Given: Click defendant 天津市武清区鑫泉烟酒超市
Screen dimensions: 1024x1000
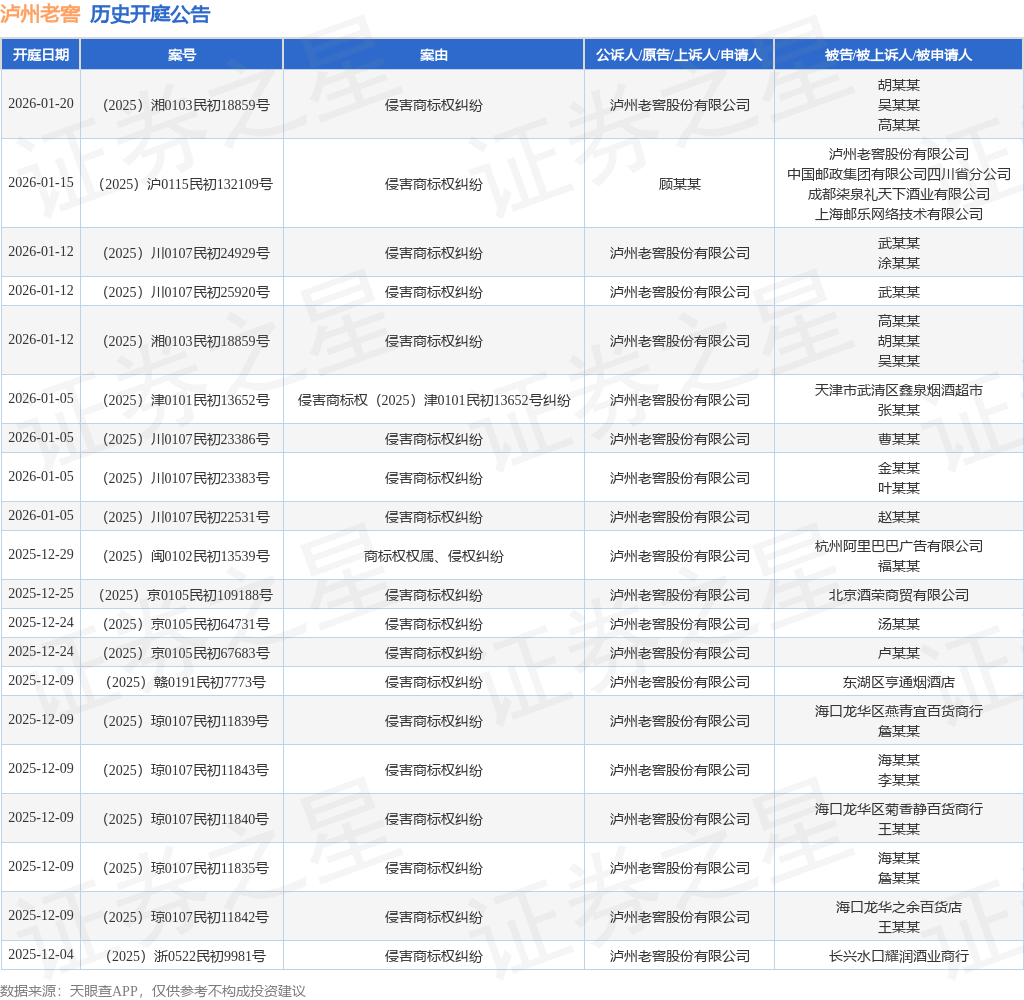Looking at the screenshot, I should tap(899, 390).
